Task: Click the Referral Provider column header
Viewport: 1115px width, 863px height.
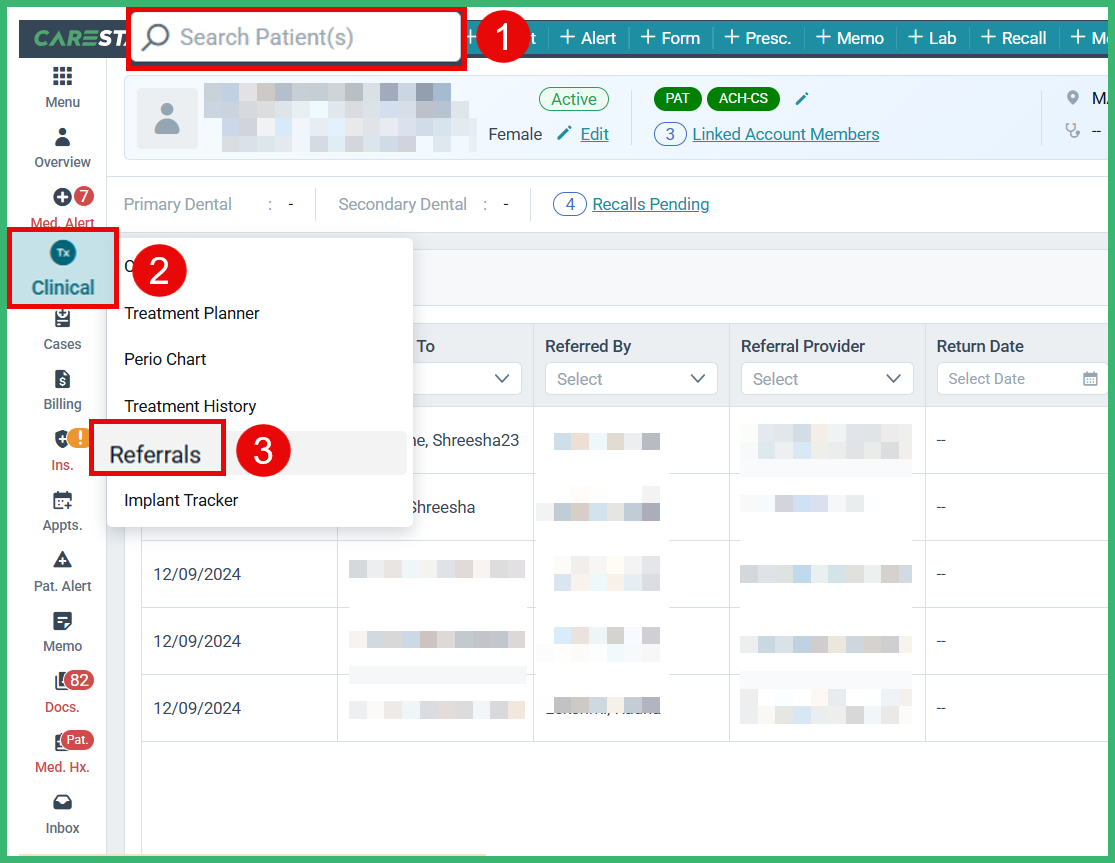Action: pos(803,346)
